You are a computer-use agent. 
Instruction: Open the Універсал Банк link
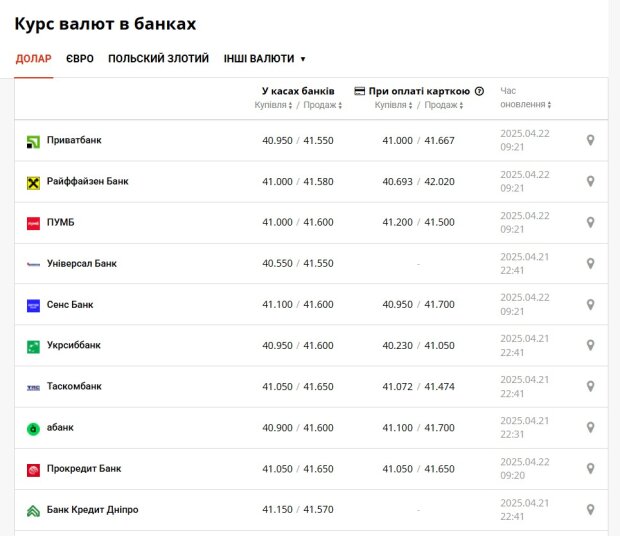click(82, 263)
